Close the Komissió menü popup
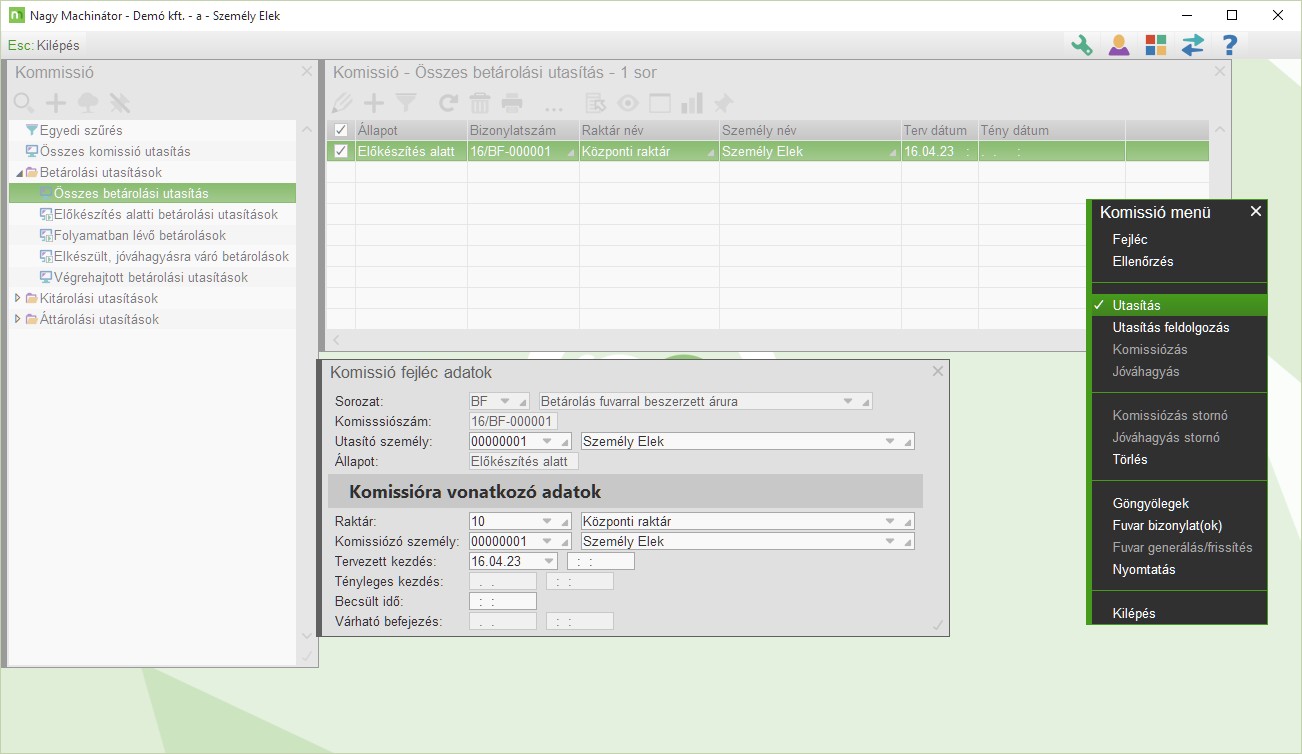 tap(1256, 211)
